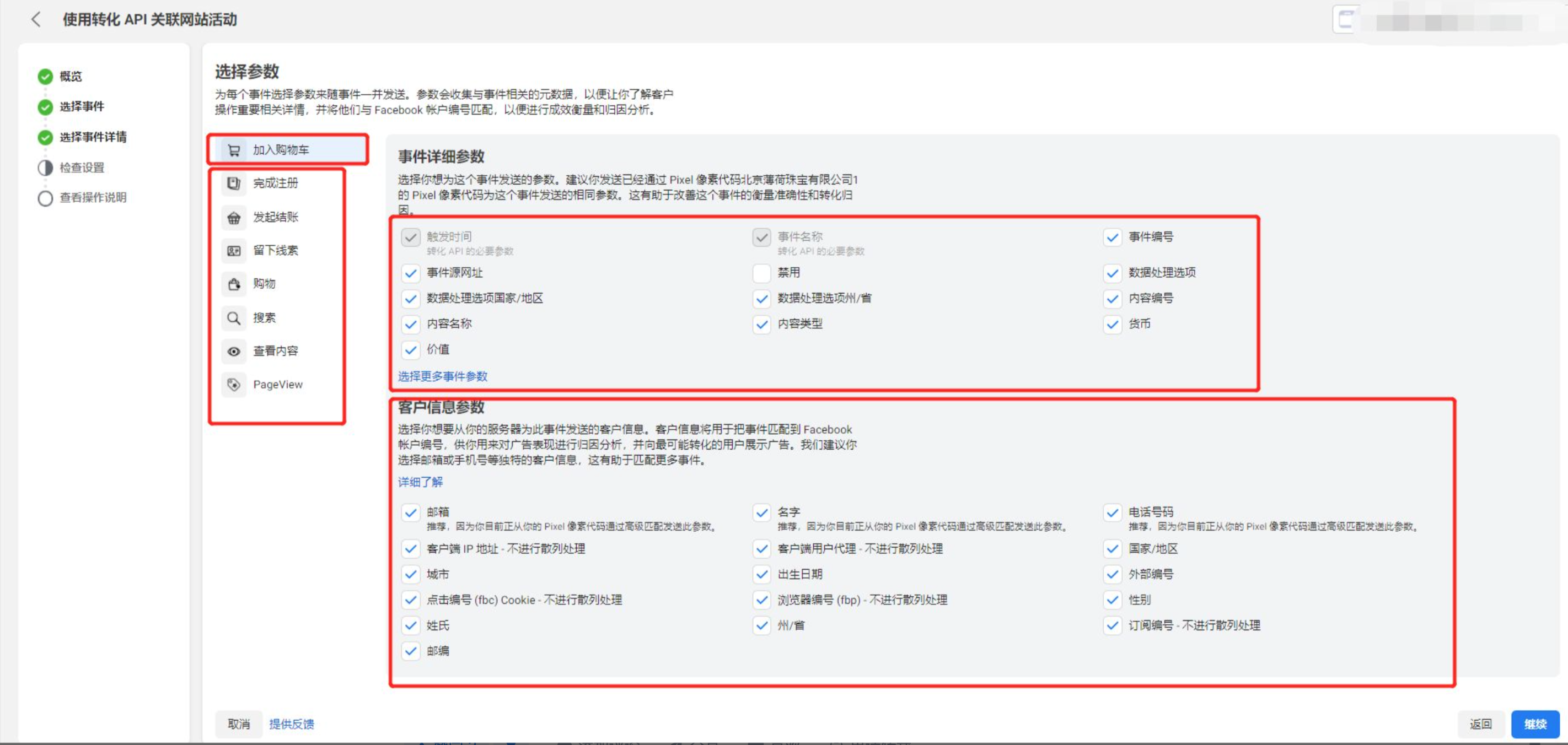The height and width of the screenshot is (745, 1568).
Task: Select the 完成注册 registration event icon
Action: tap(234, 182)
